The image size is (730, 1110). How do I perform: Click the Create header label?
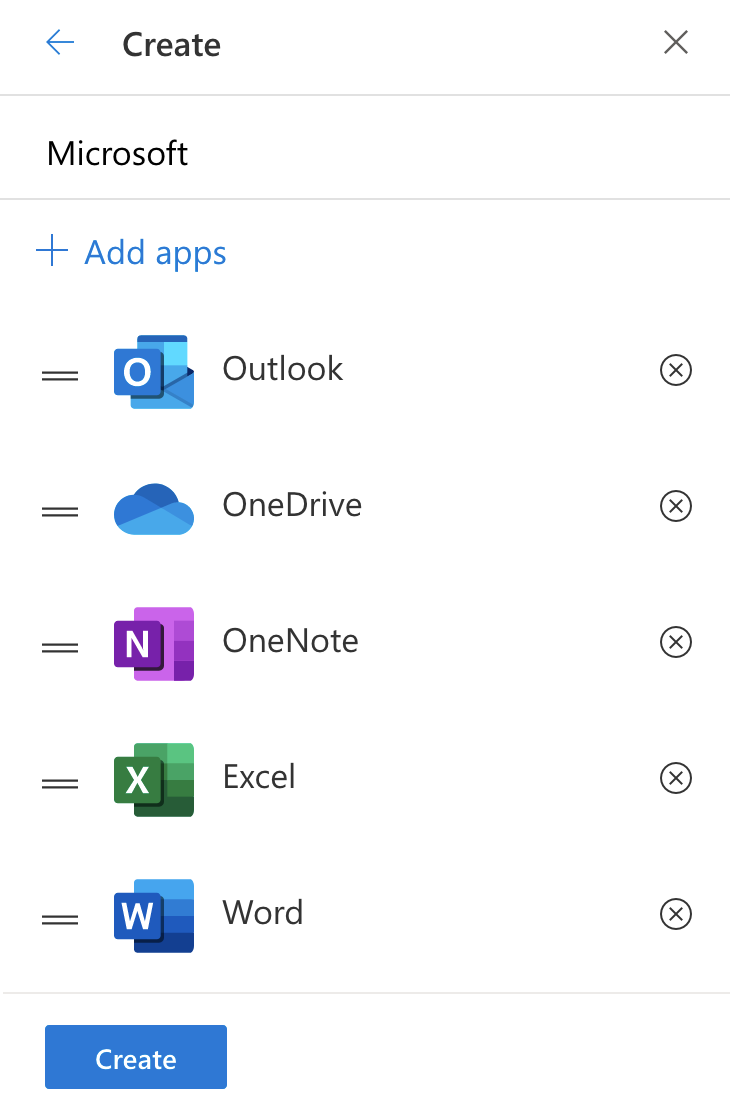tap(171, 44)
